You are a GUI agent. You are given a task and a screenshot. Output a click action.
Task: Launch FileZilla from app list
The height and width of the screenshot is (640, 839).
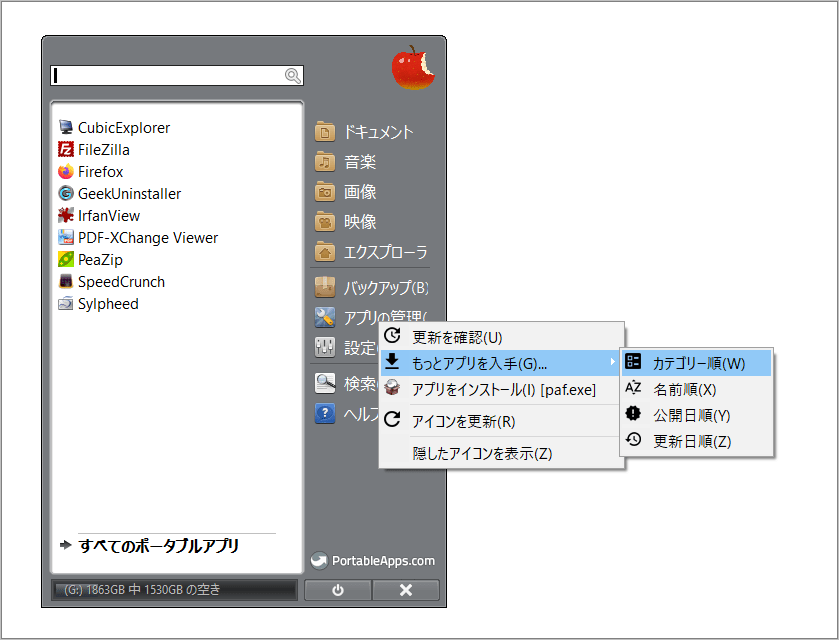pyautogui.click(x=104, y=149)
